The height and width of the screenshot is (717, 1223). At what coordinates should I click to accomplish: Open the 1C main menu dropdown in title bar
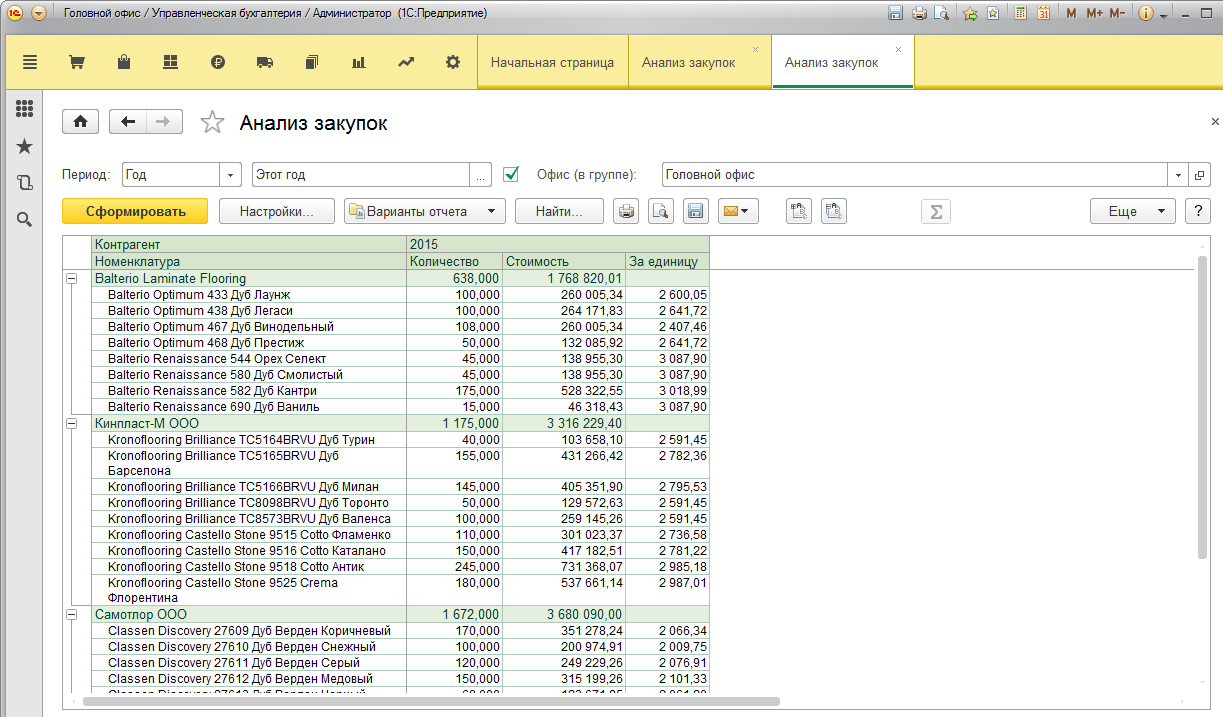[38, 14]
